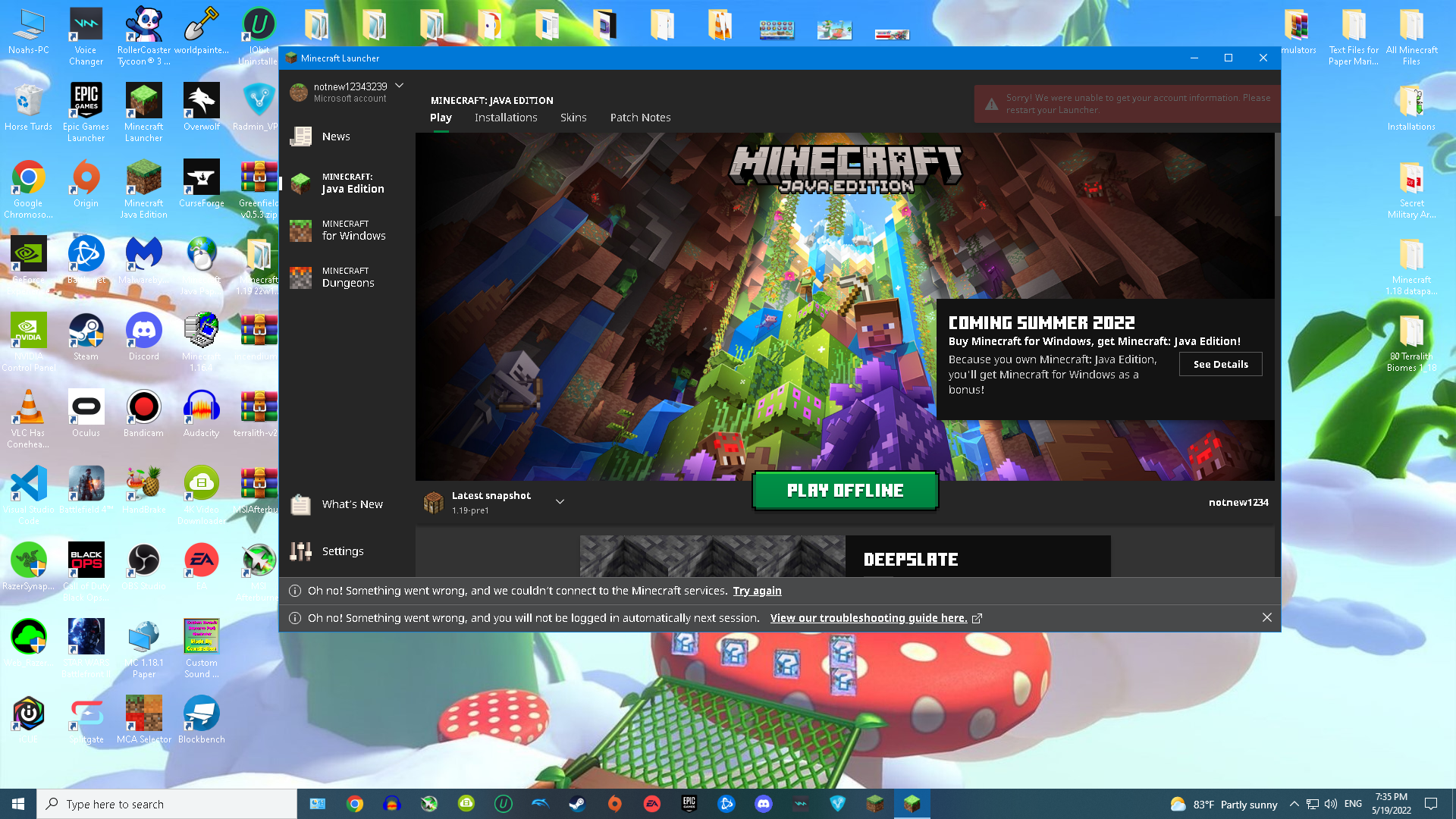Dismiss the auto-login warning notification
Viewport: 1456px width, 819px height.
point(1266,618)
